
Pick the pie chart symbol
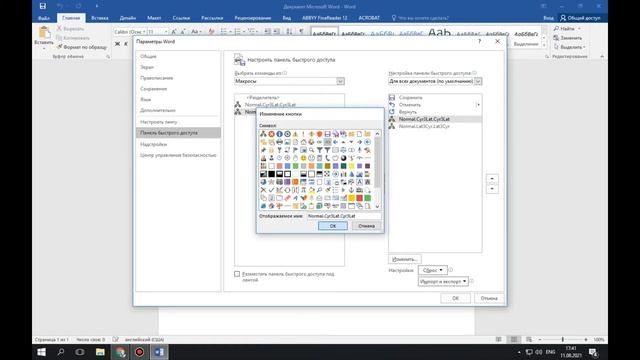[x=263, y=182]
